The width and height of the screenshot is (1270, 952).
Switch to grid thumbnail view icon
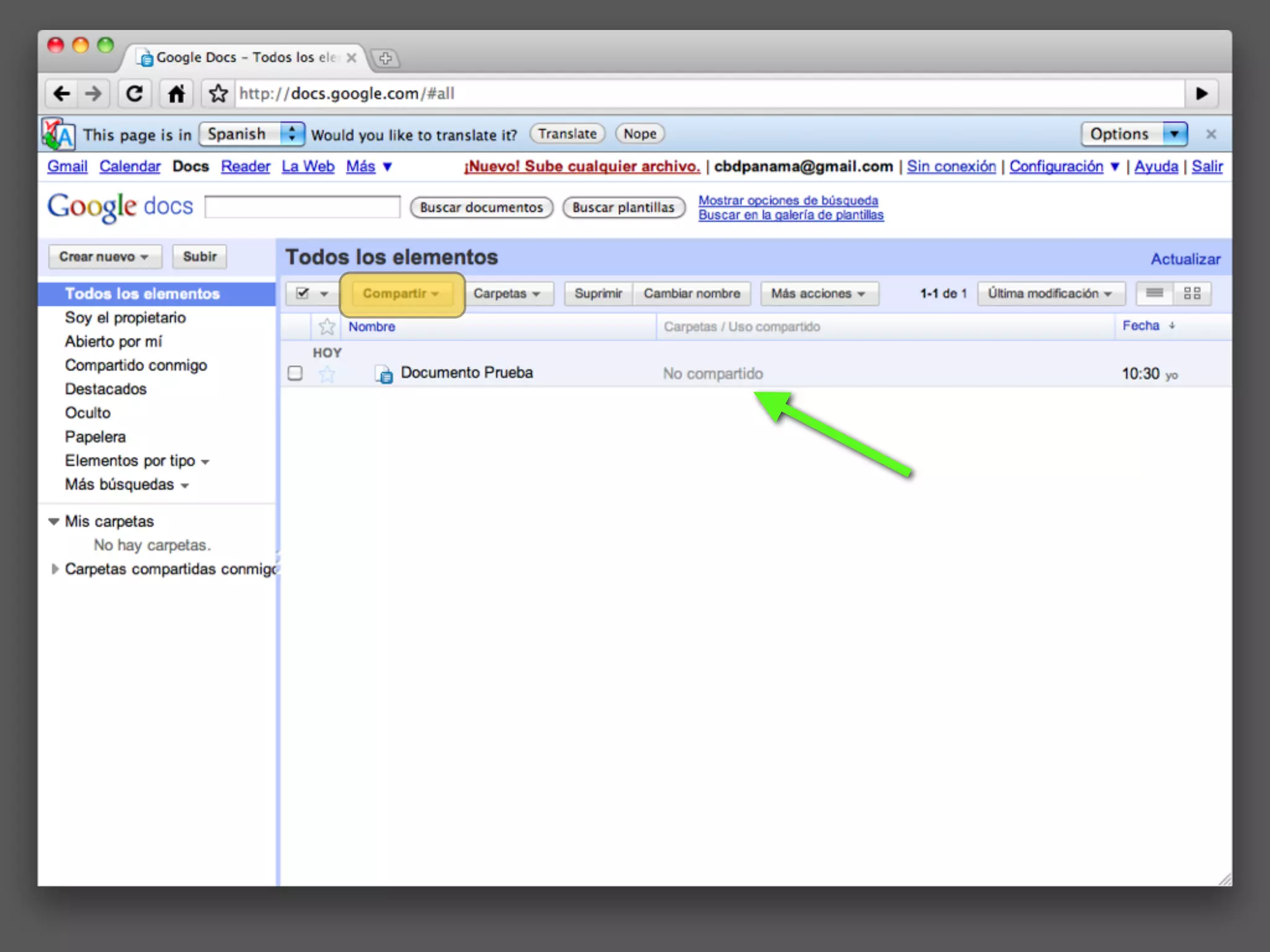click(1192, 293)
